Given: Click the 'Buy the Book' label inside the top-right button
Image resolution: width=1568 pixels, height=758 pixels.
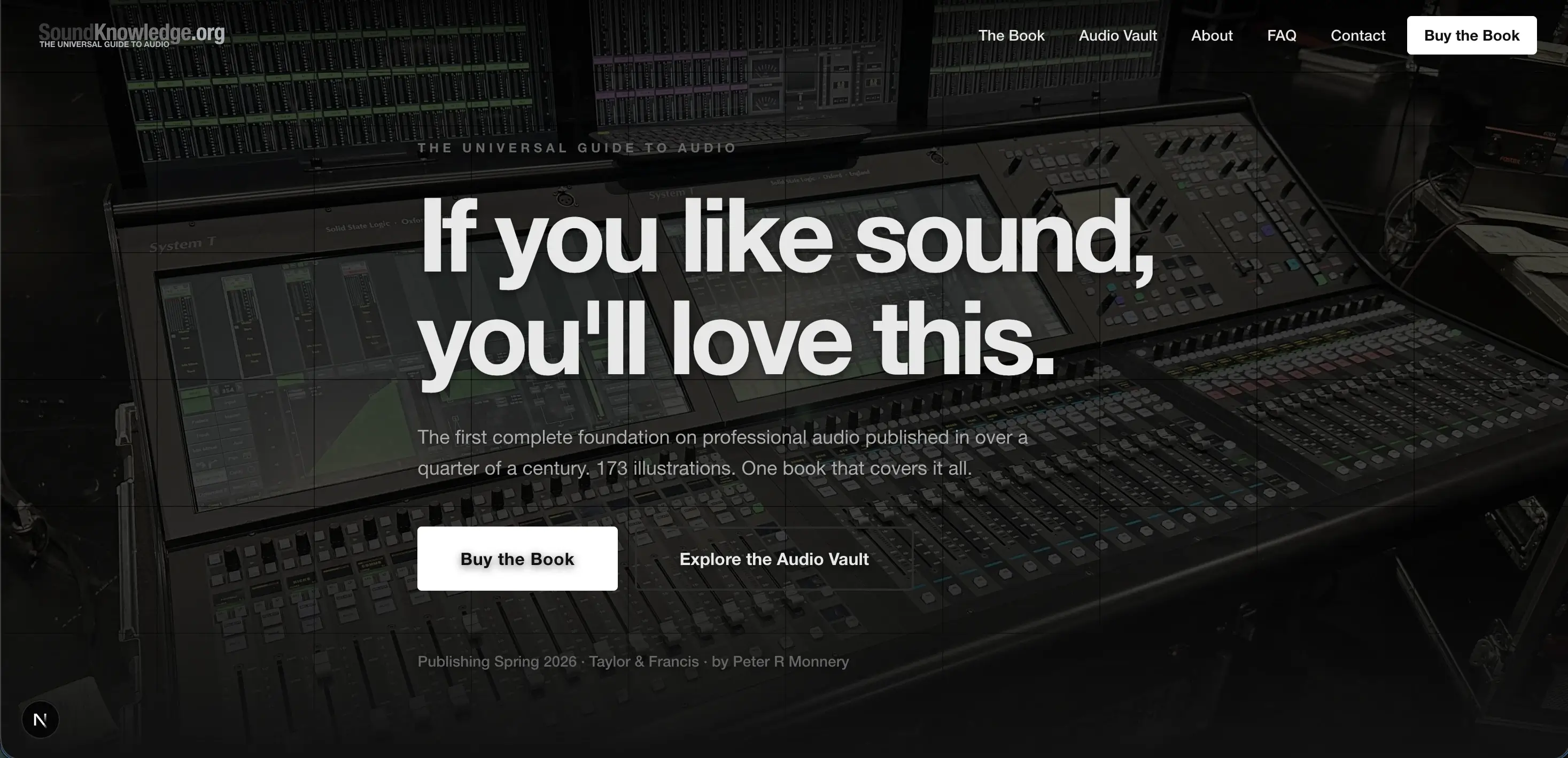Looking at the screenshot, I should pos(1471,35).
